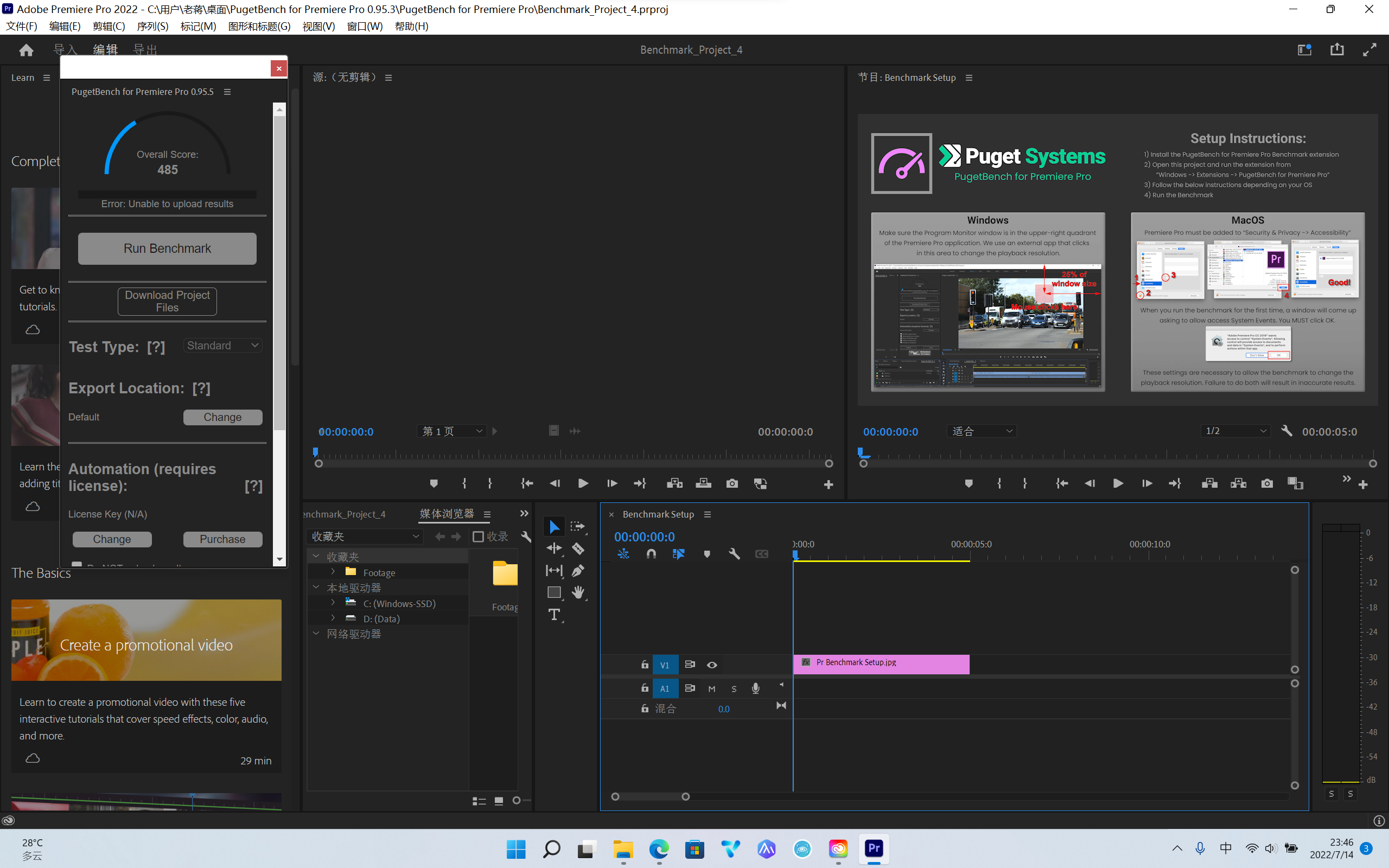The image size is (1389, 868).
Task: Toggle V1 track lock
Action: pos(645,665)
